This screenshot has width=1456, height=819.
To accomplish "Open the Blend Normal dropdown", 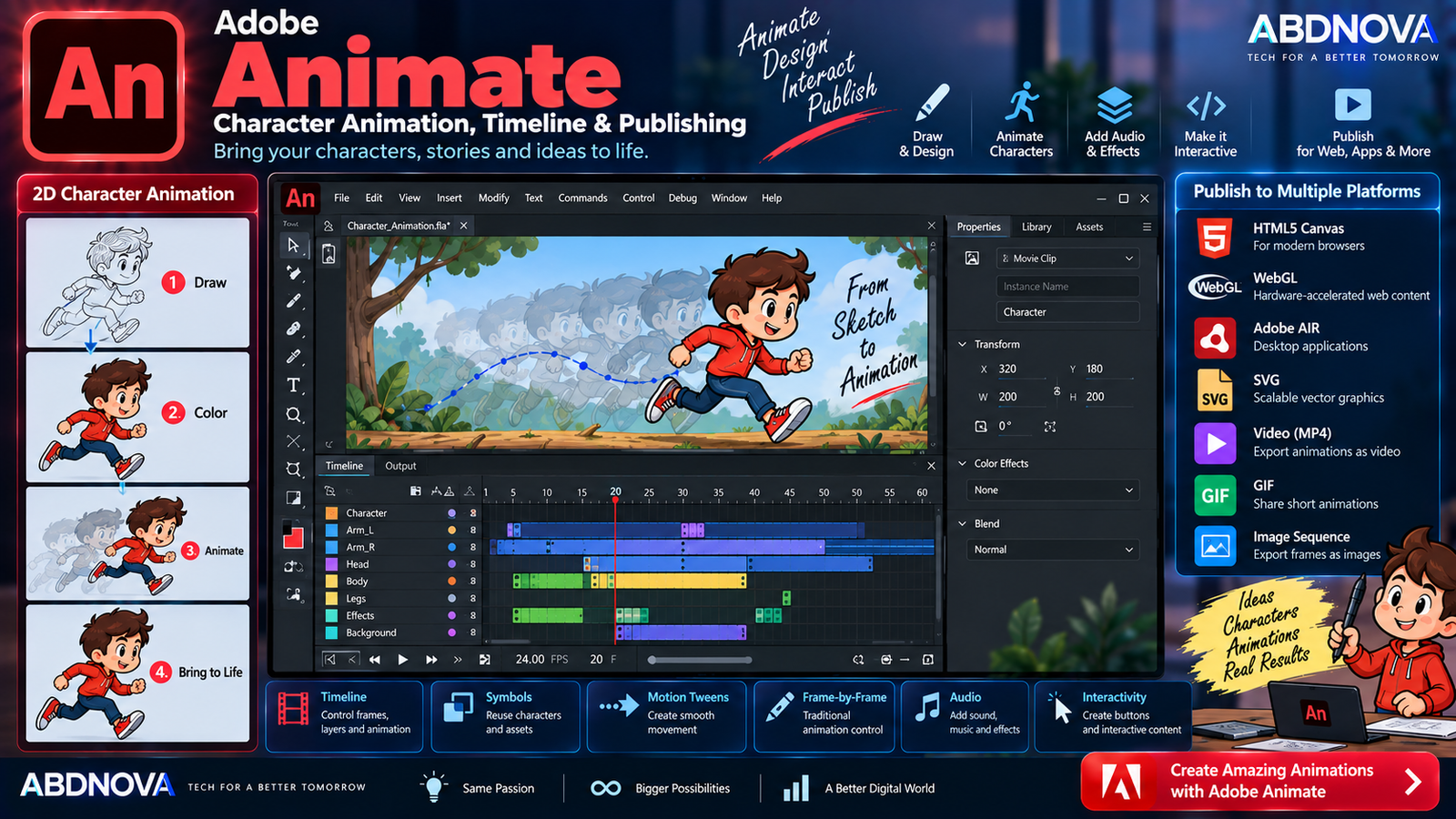I will click(x=1053, y=550).
